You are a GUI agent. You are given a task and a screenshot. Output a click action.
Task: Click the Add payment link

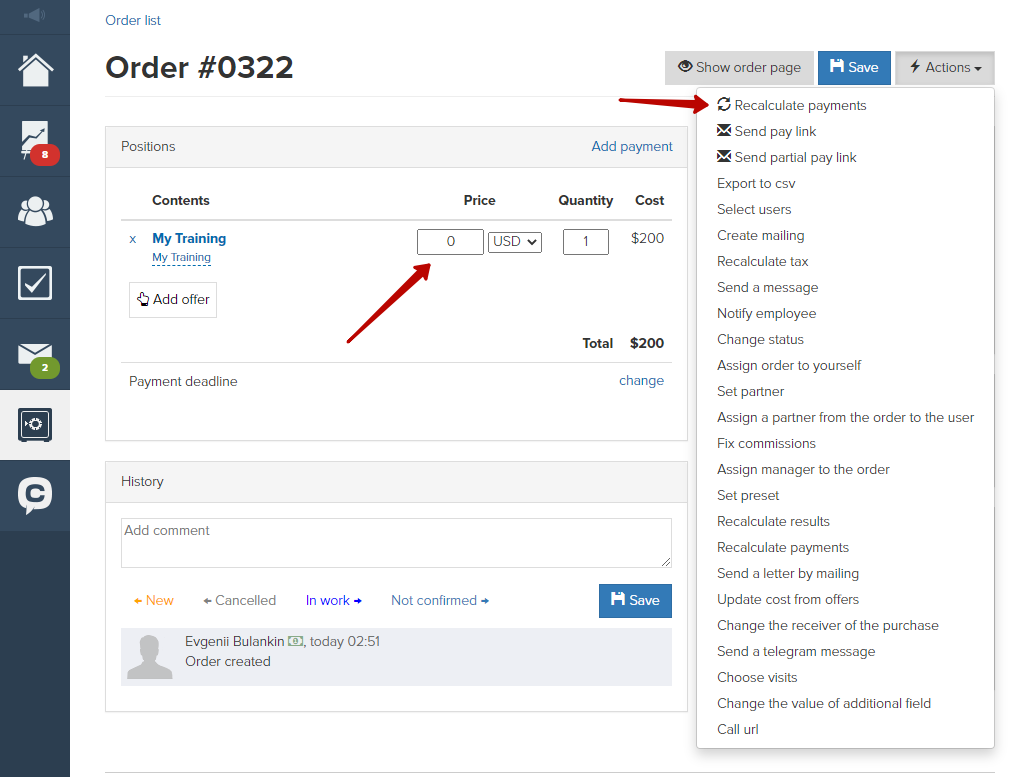coord(632,146)
